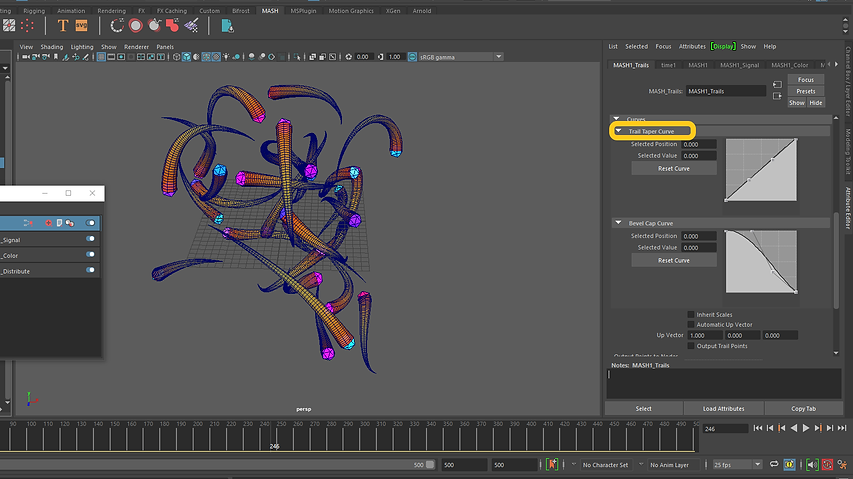The image size is (853, 479).
Task: Click the cache document icon in MASH editor row
Action: tap(59, 223)
